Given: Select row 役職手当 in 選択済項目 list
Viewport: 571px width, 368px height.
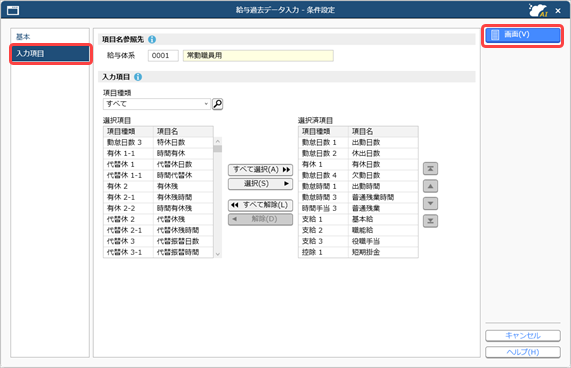Looking at the screenshot, I should coord(358,241).
